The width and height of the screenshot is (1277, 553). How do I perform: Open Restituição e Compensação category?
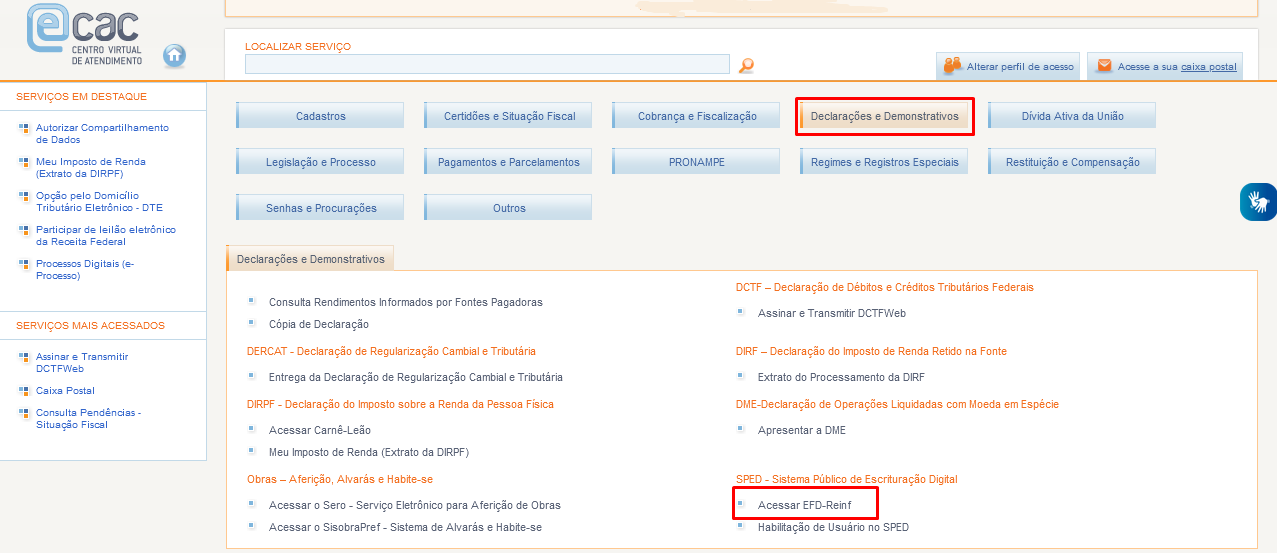(1072, 162)
